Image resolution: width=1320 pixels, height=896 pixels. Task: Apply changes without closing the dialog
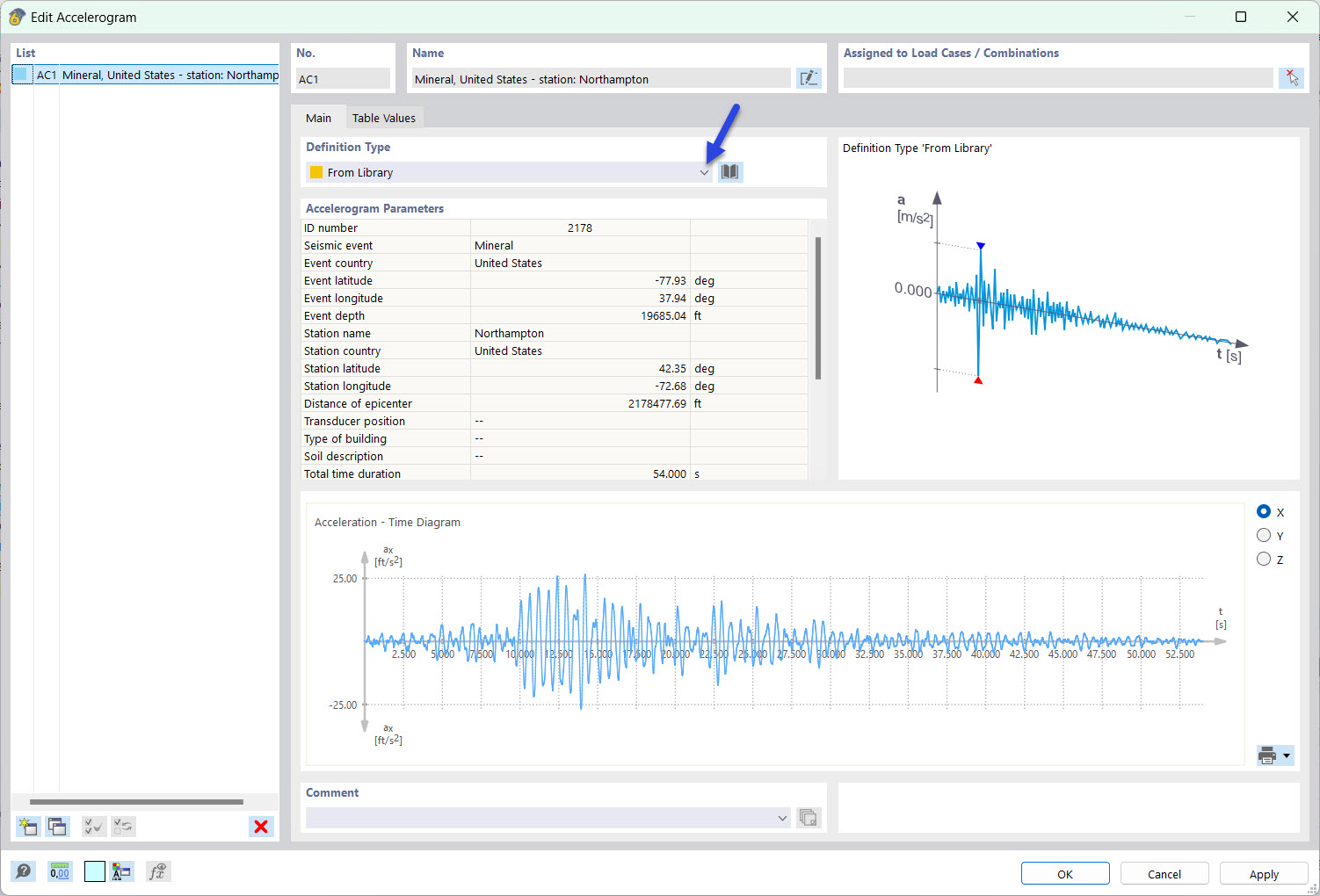1263,873
